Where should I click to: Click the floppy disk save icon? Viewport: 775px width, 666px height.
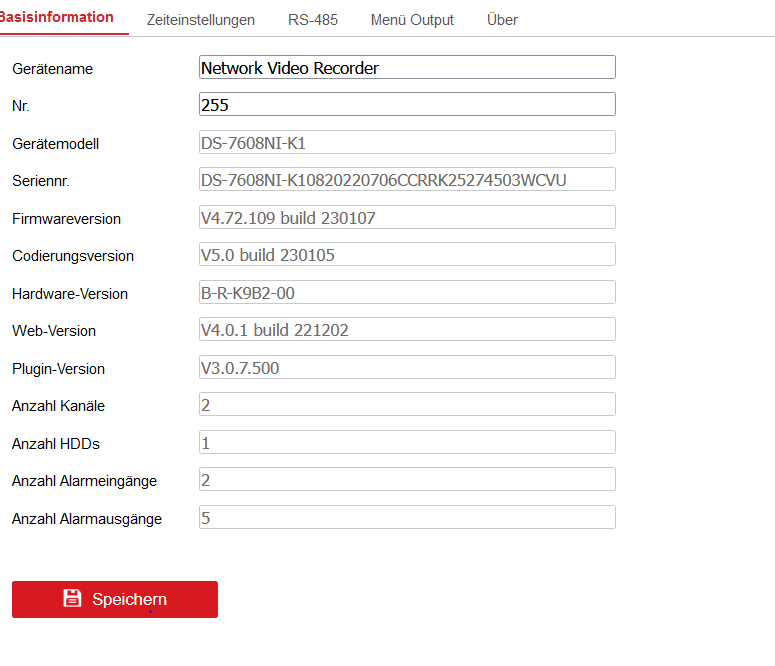click(72, 598)
